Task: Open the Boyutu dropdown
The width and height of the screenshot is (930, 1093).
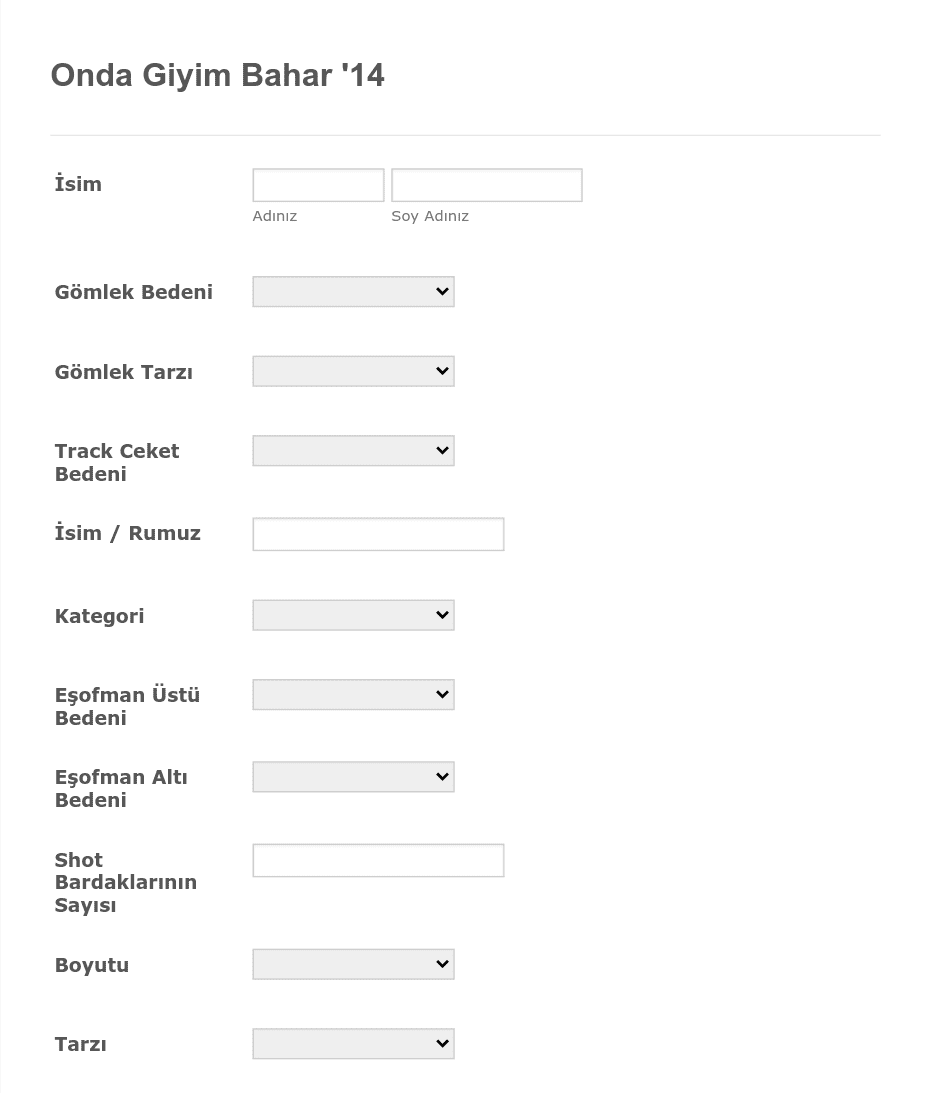Action: click(x=353, y=964)
